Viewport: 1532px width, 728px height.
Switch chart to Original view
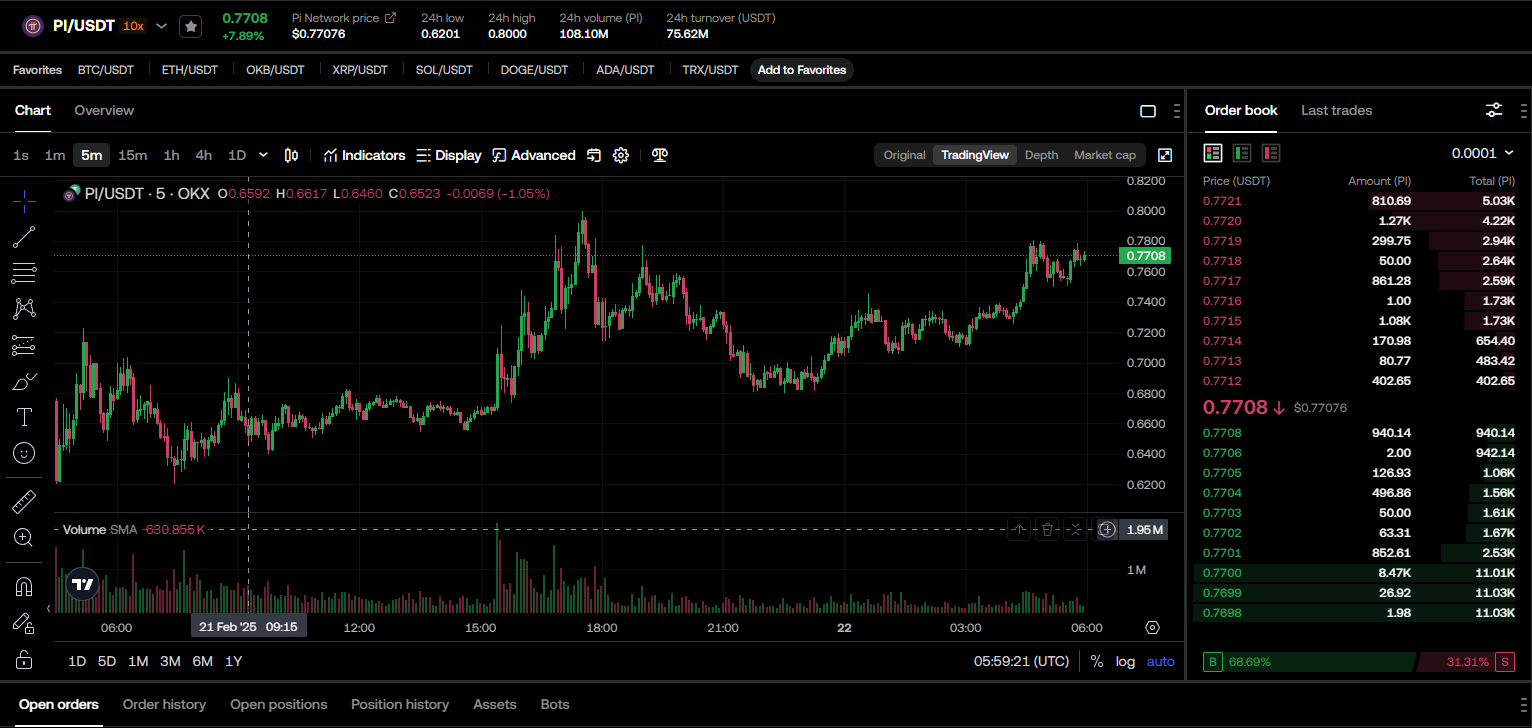[x=904, y=155]
